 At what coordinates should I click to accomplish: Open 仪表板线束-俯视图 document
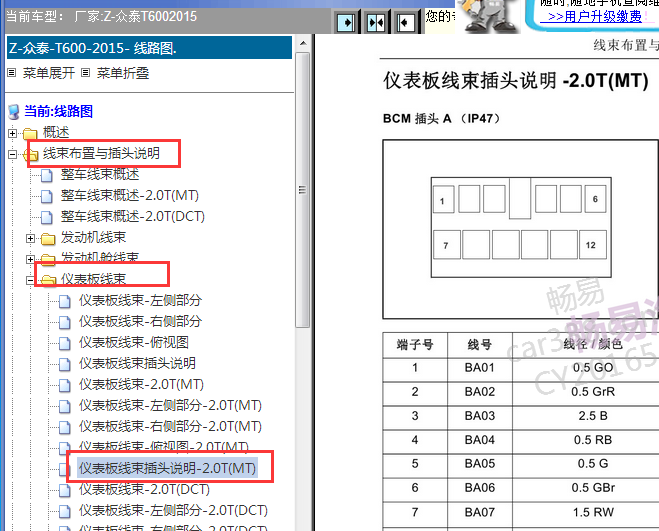[134, 342]
